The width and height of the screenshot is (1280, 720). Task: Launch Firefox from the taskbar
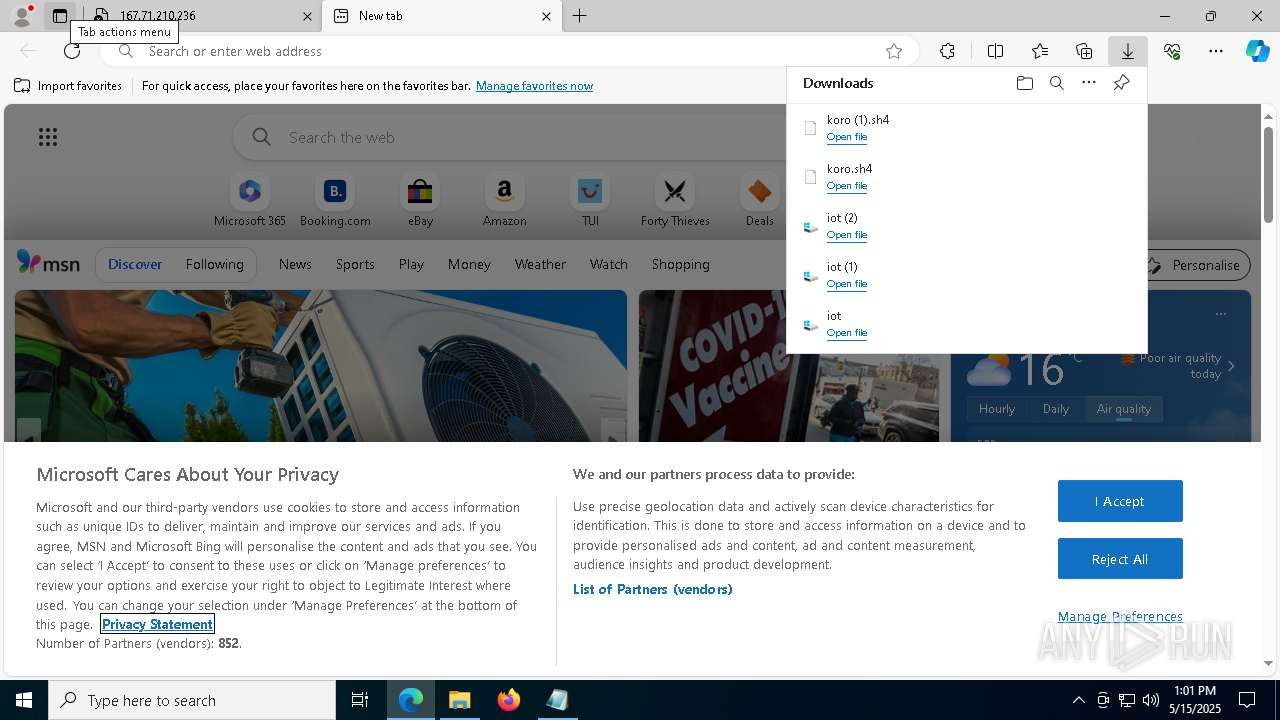pyautogui.click(x=509, y=700)
